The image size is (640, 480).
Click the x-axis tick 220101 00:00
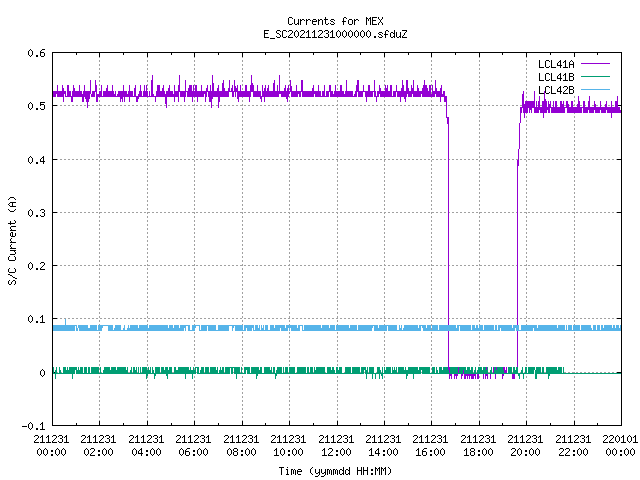pyautogui.click(x=620, y=446)
